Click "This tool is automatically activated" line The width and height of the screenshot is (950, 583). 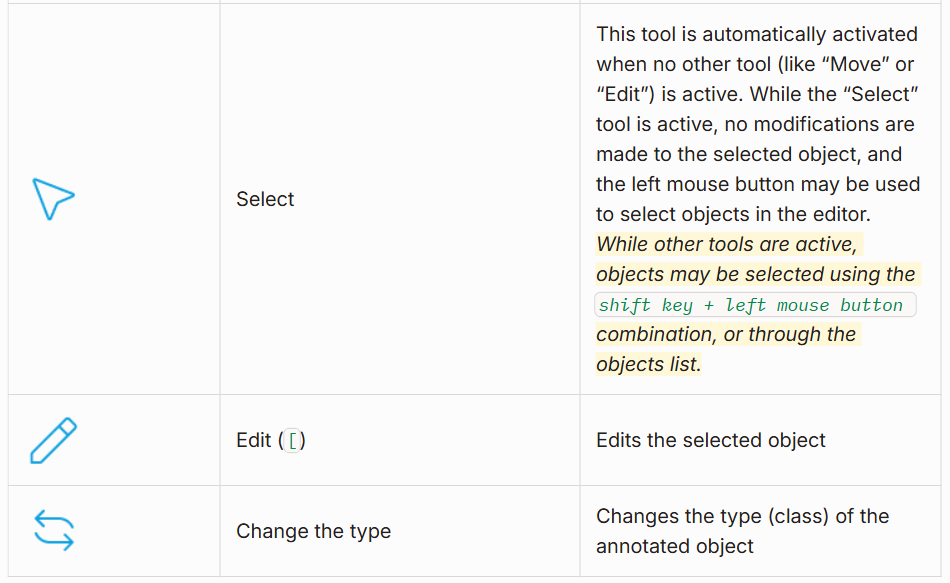pos(756,34)
